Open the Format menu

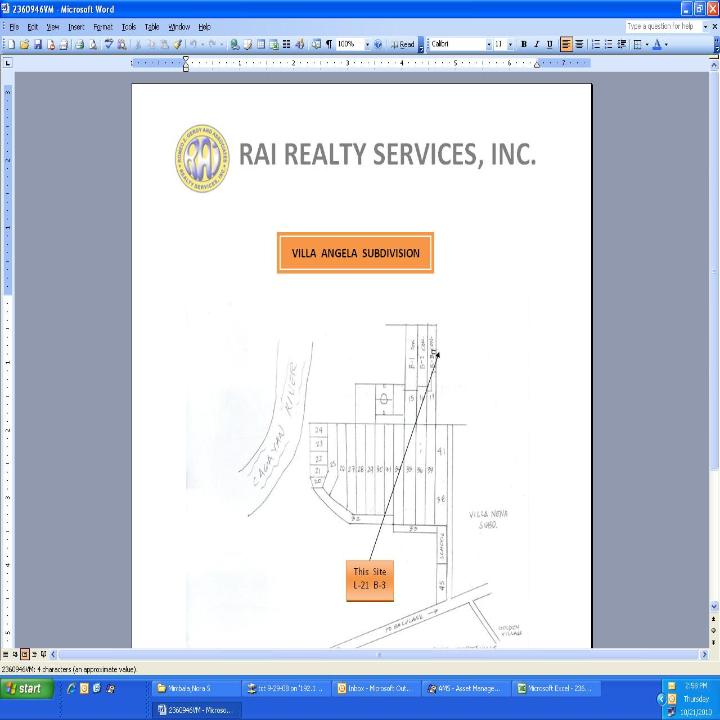coord(103,27)
